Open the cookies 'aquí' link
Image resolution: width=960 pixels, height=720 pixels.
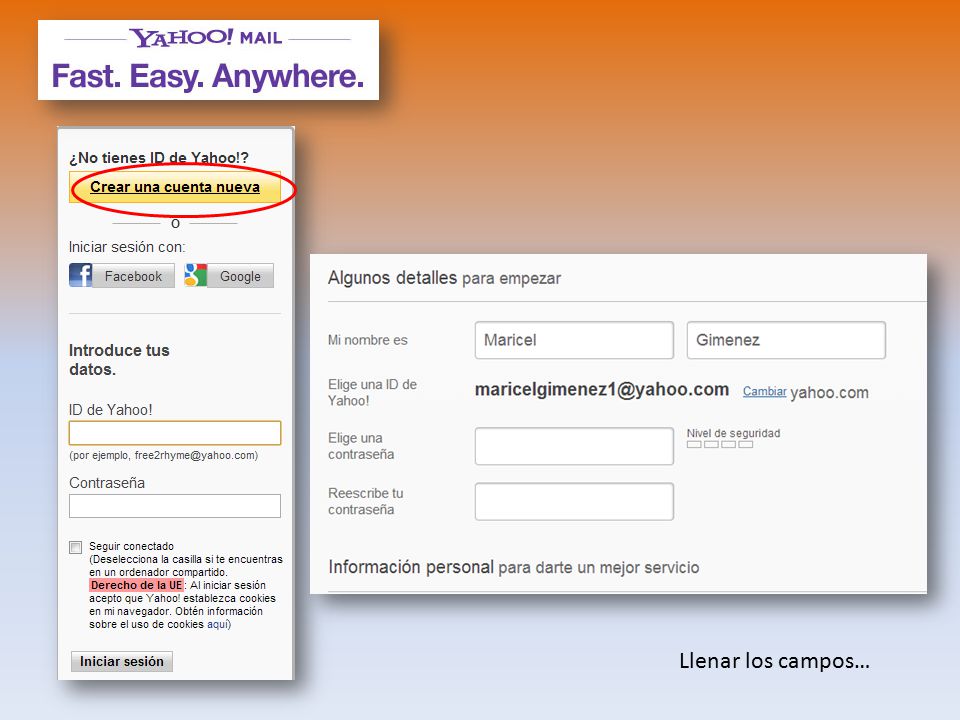coord(219,624)
